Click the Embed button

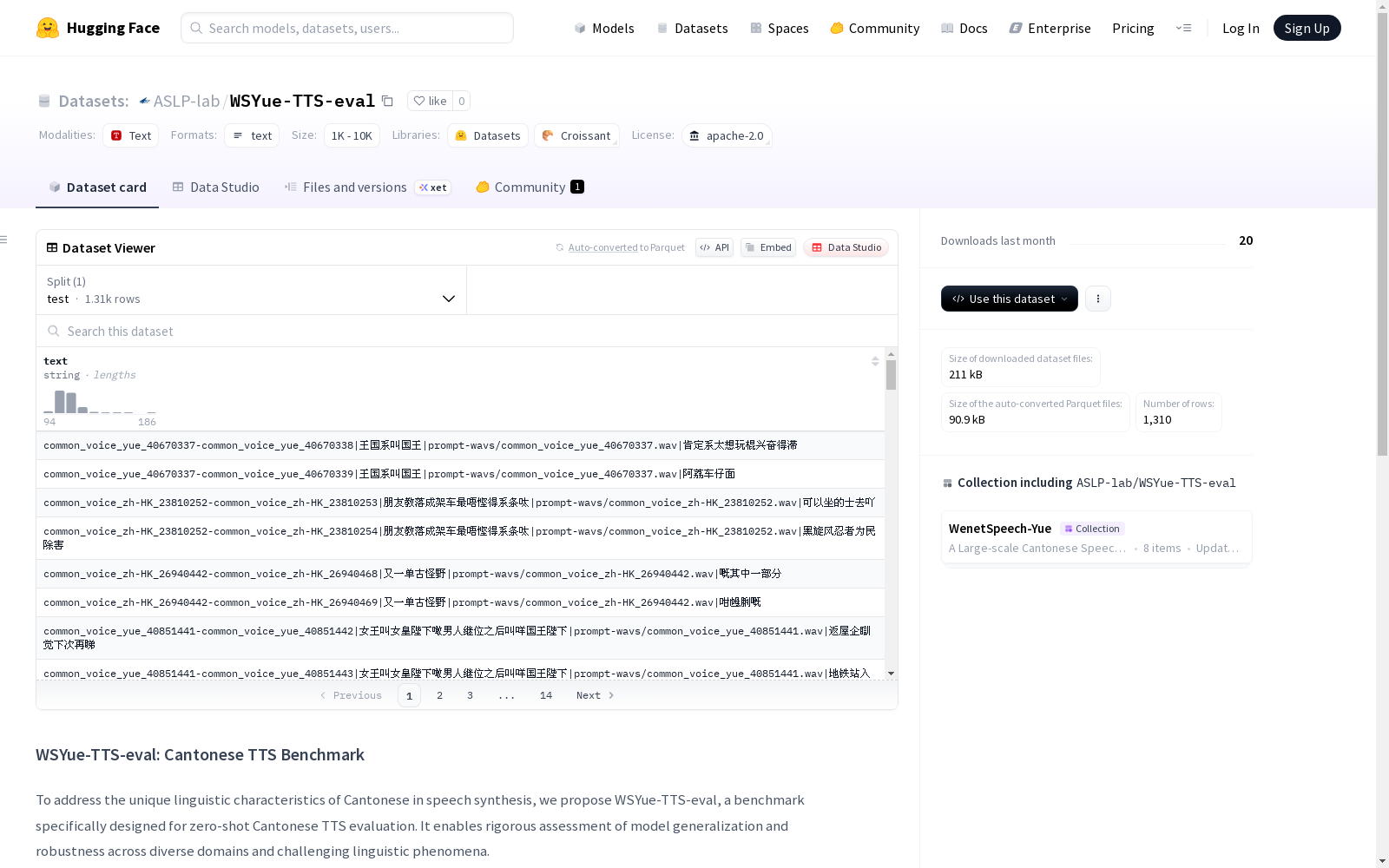coord(768,247)
